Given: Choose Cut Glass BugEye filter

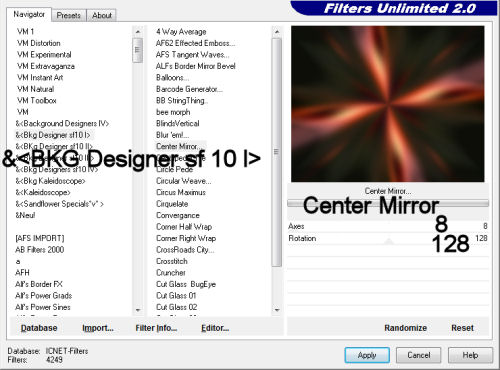Looking at the screenshot, I should [x=186, y=284].
